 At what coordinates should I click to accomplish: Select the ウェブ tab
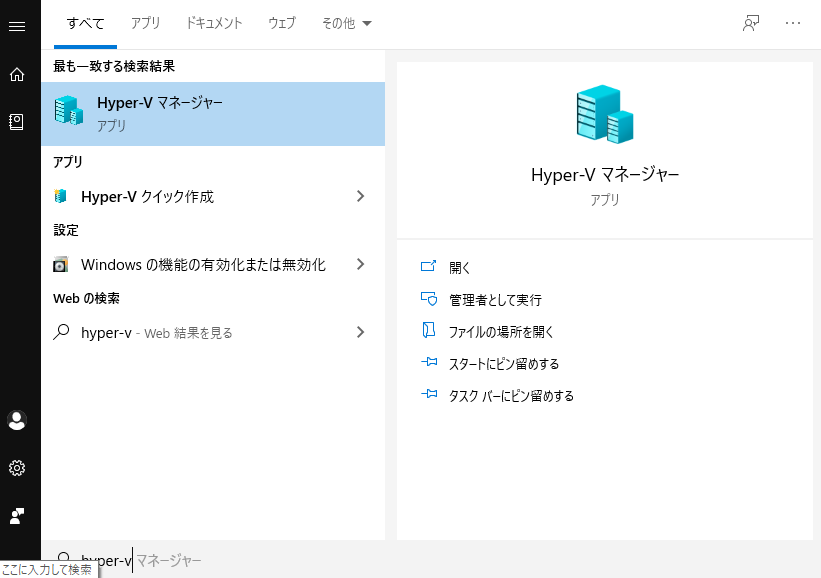282,24
